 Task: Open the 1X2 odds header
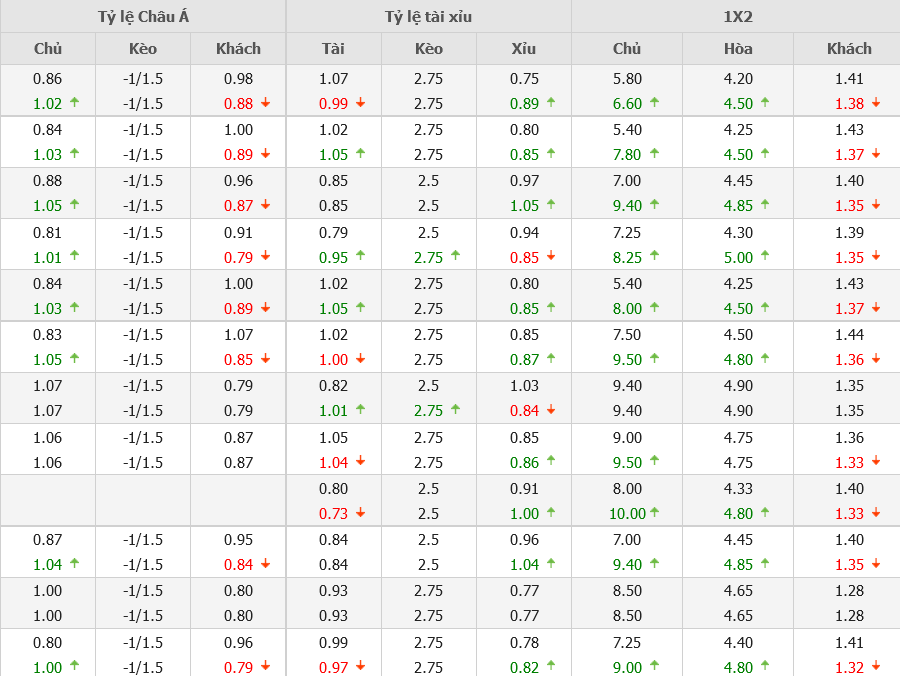pyautogui.click(x=737, y=16)
